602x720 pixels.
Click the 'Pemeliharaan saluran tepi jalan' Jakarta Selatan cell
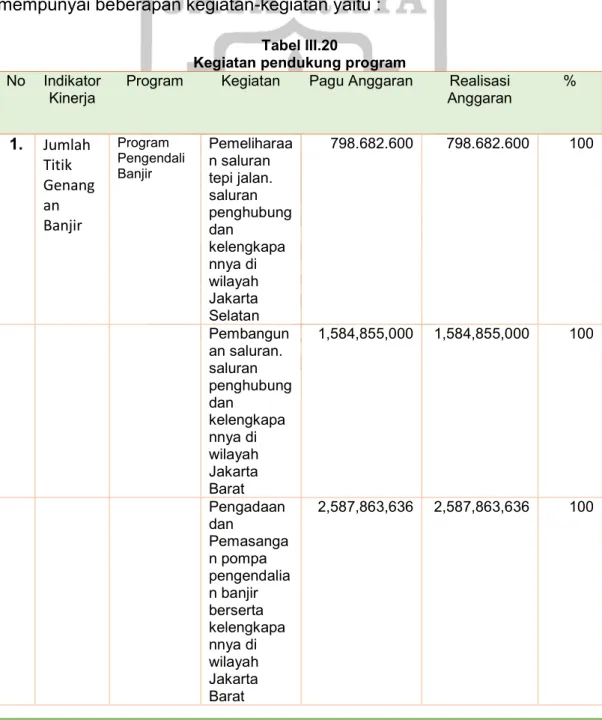pos(250,229)
